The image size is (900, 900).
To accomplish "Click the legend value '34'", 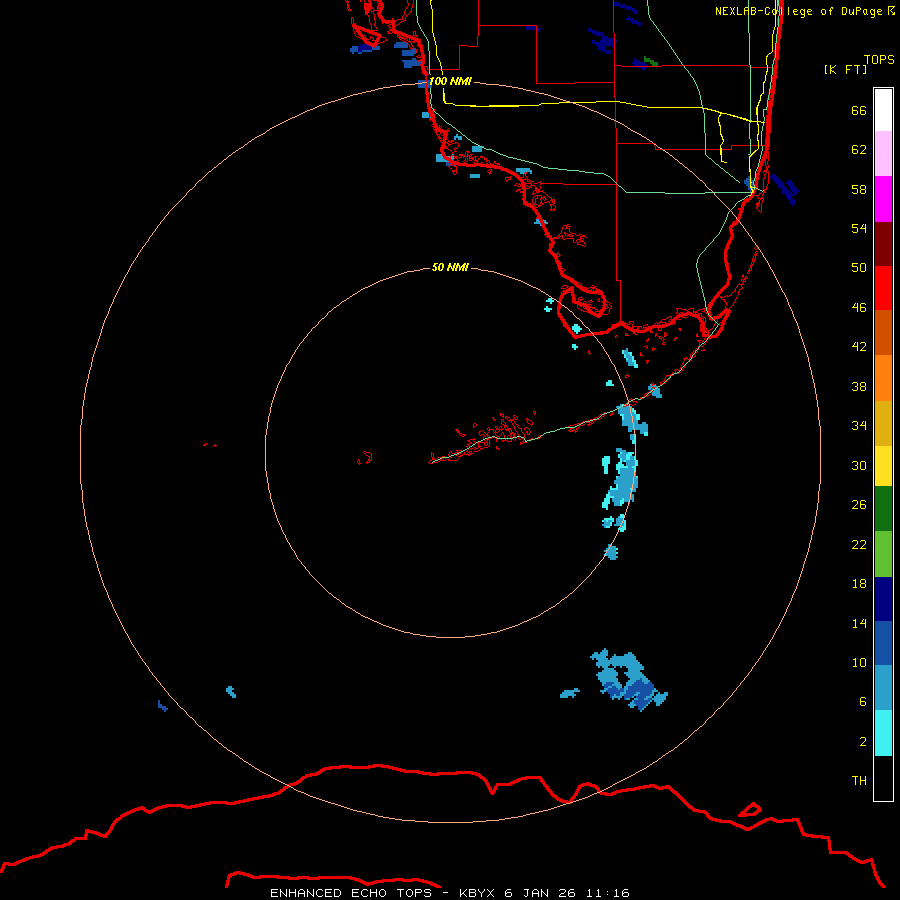I will [x=859, y=426].
